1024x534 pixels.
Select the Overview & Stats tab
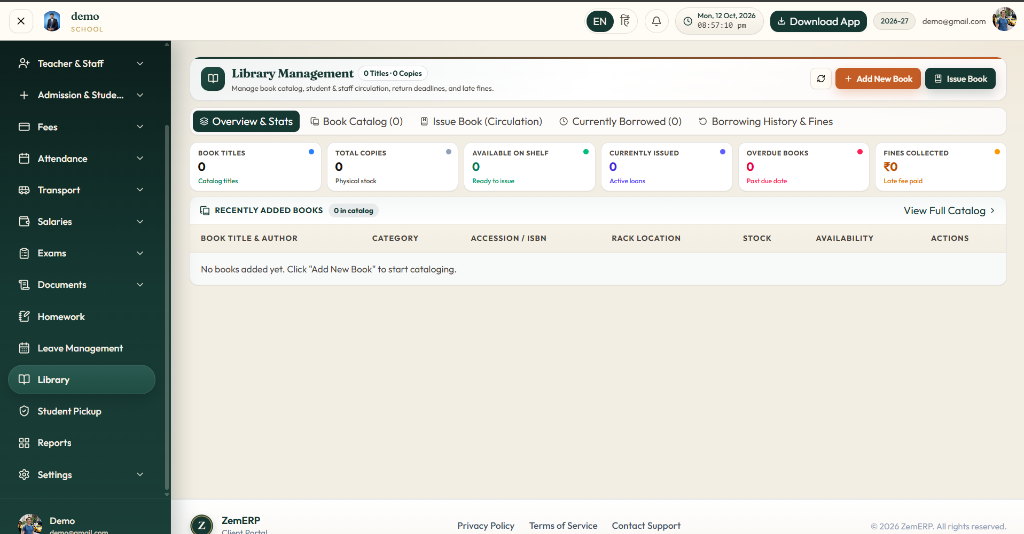point(246,121)
